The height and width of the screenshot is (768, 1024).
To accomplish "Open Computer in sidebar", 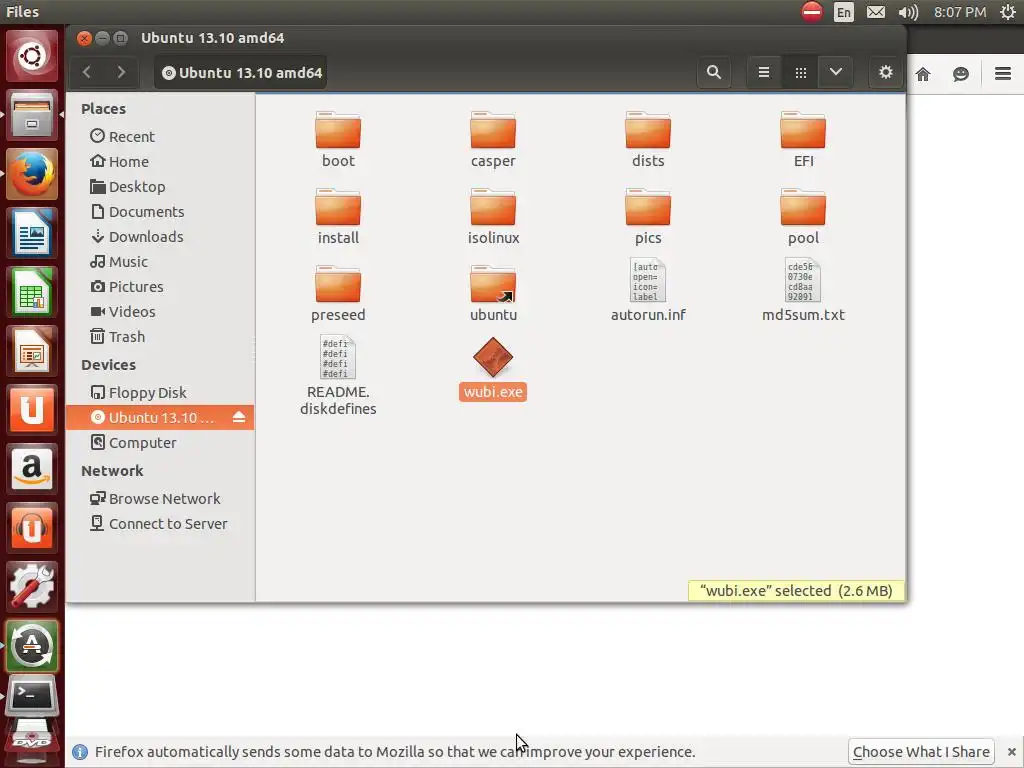I will [160, 443].
